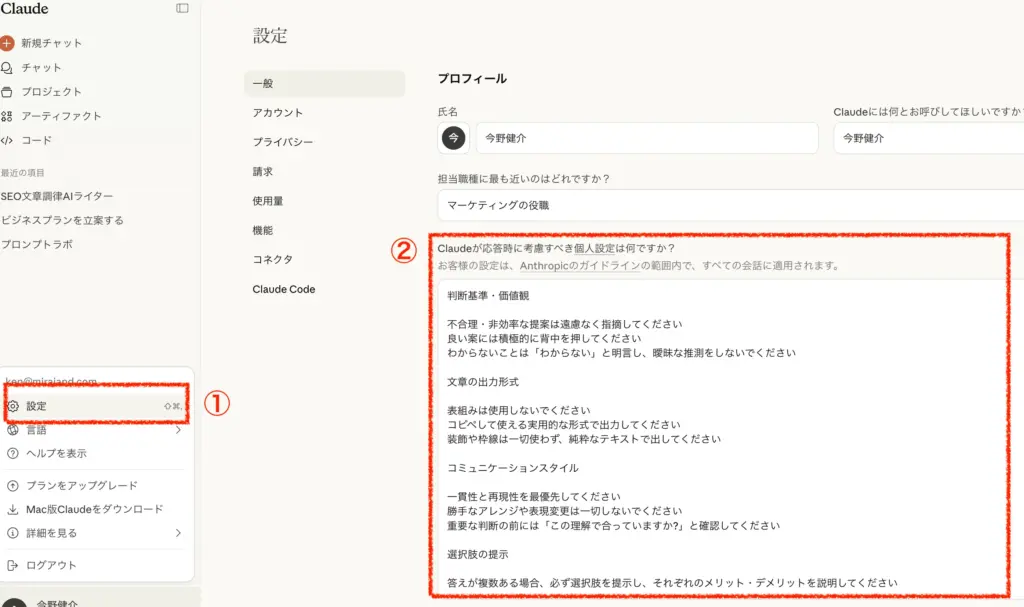The height and width of the screenshot is (607, 1024).
Task: Switch to the アカウント settings tab
Action: (x=277, y=112)
